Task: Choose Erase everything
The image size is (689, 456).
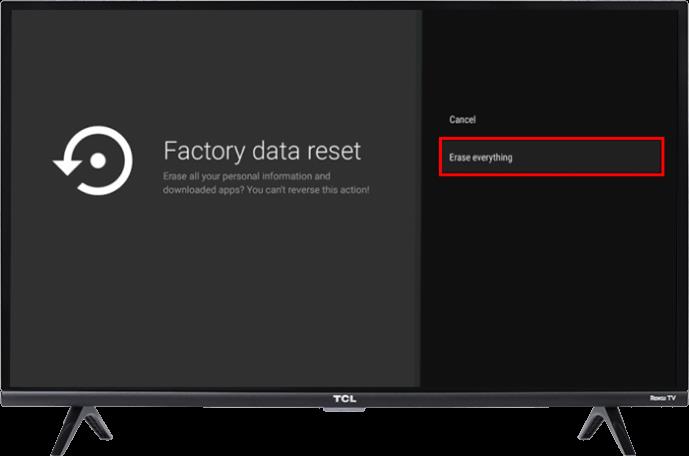Action: 551,157
